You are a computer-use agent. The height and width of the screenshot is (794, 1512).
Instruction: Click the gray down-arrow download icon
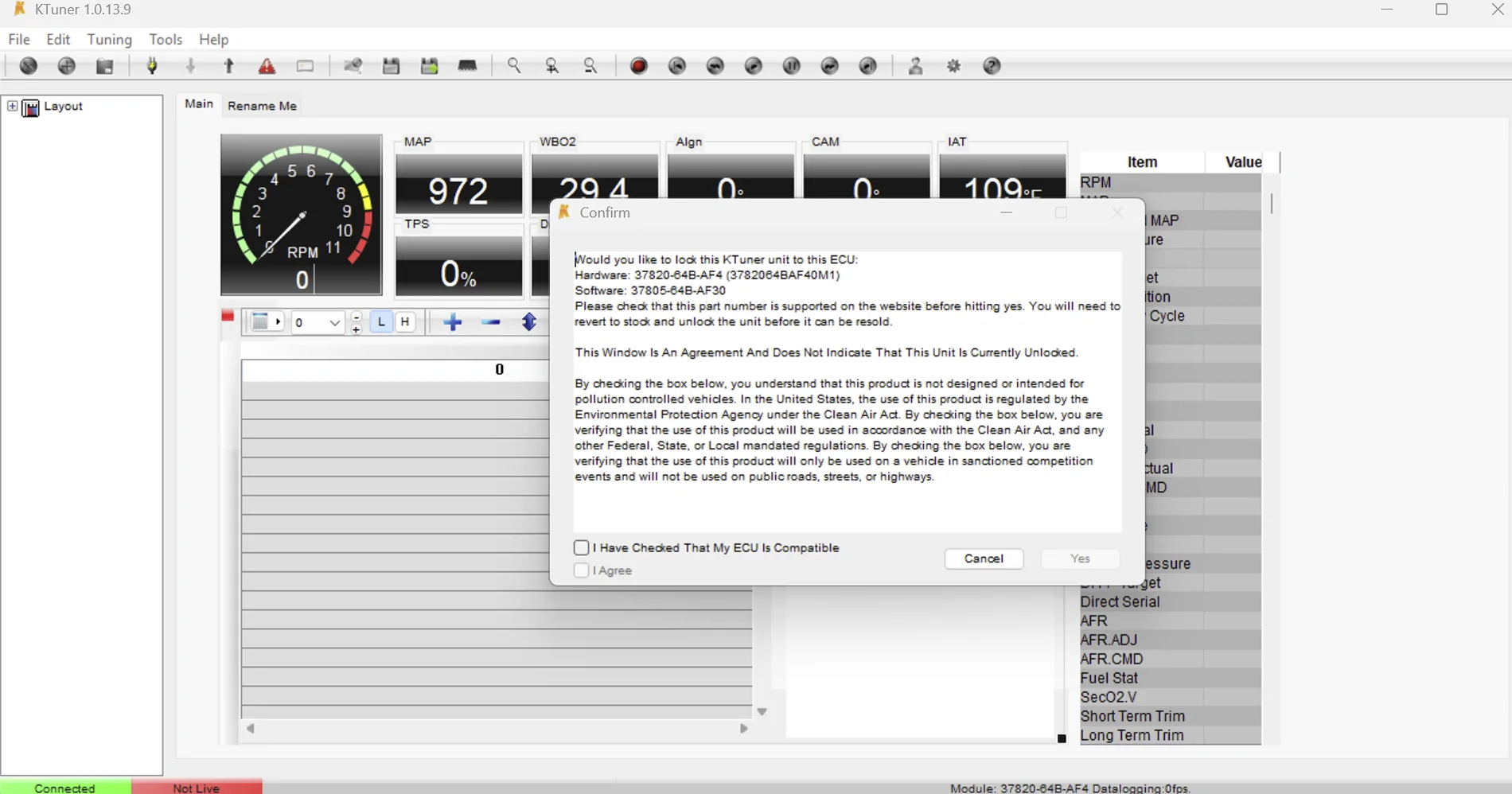[190, 66]
